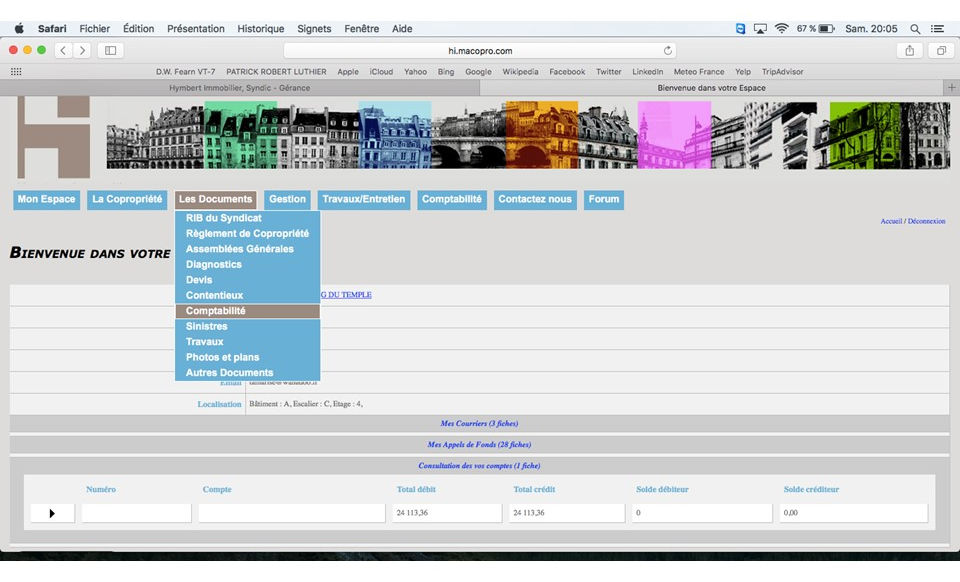Select Comptabilité in Les Documents dropdown
This screenshot has width=960, height=582.
pos(247,311)
